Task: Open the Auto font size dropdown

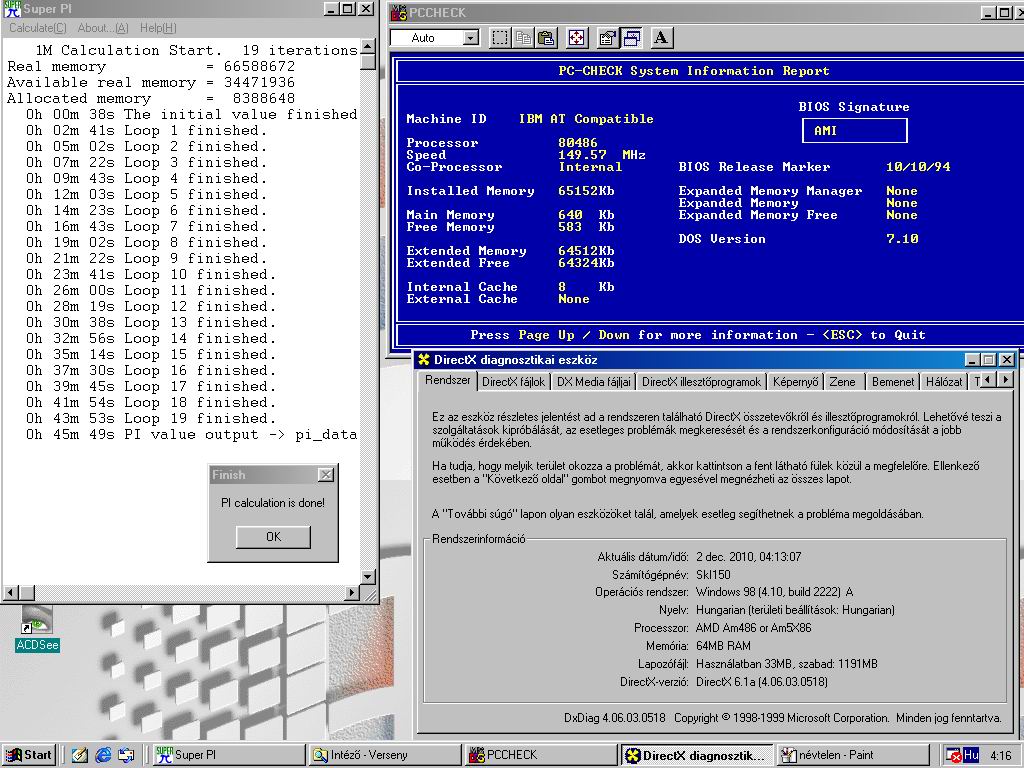Action: coord(471,38)
